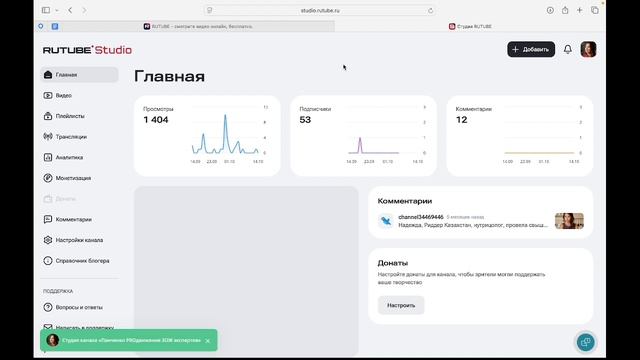Open the Подписчики statistics card
Screen dimensions: 640x360
[364, 136]
